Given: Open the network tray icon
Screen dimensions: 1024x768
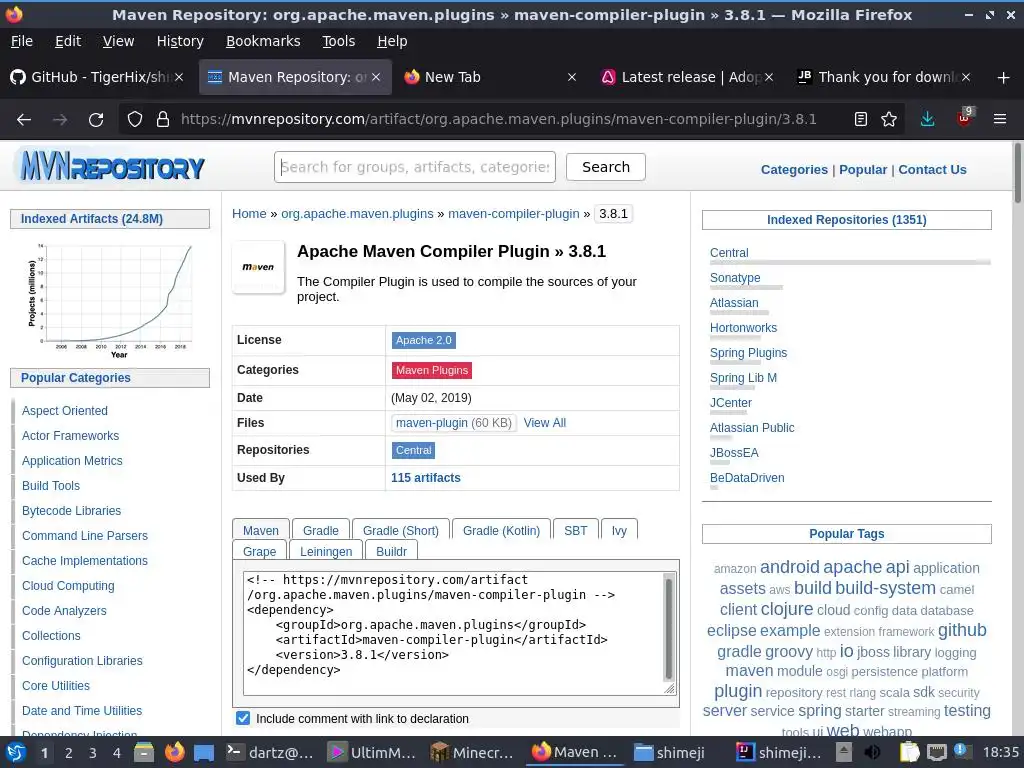Looking at the screenshot, I should (936, 752).
